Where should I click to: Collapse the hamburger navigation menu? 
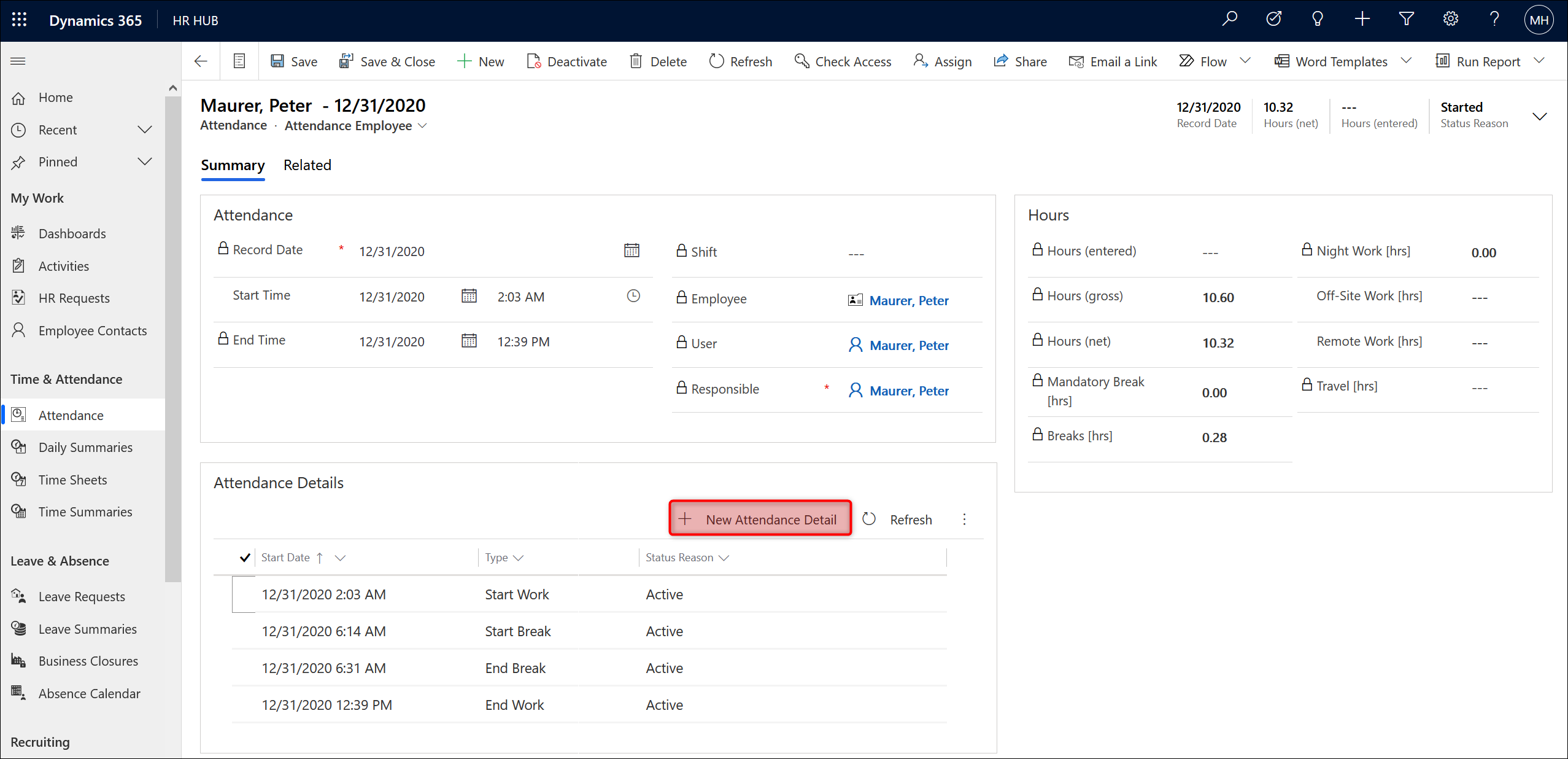(x=18, y=61)
